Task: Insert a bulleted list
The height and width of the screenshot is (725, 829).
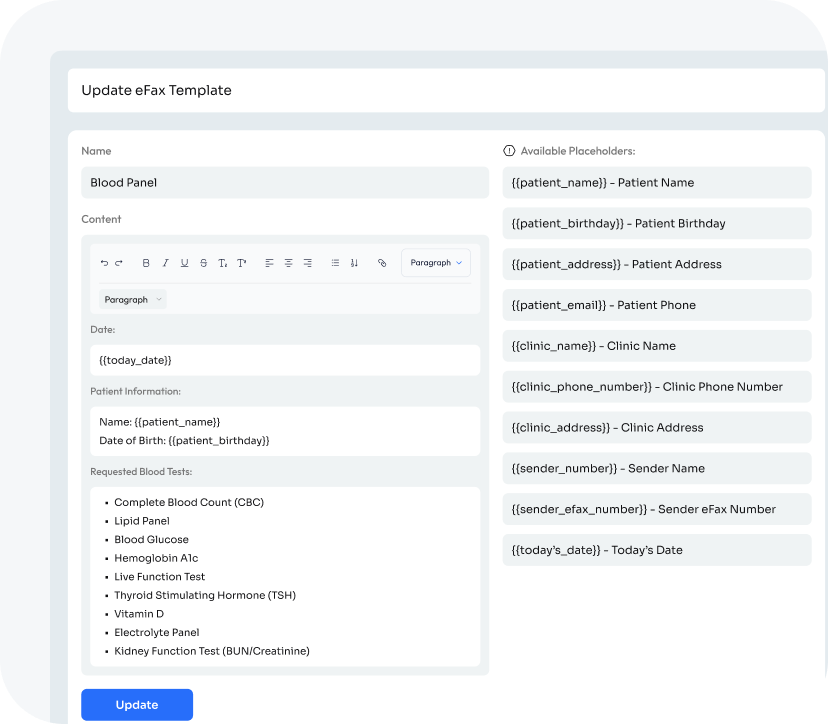Action: (x=335, y=263)
